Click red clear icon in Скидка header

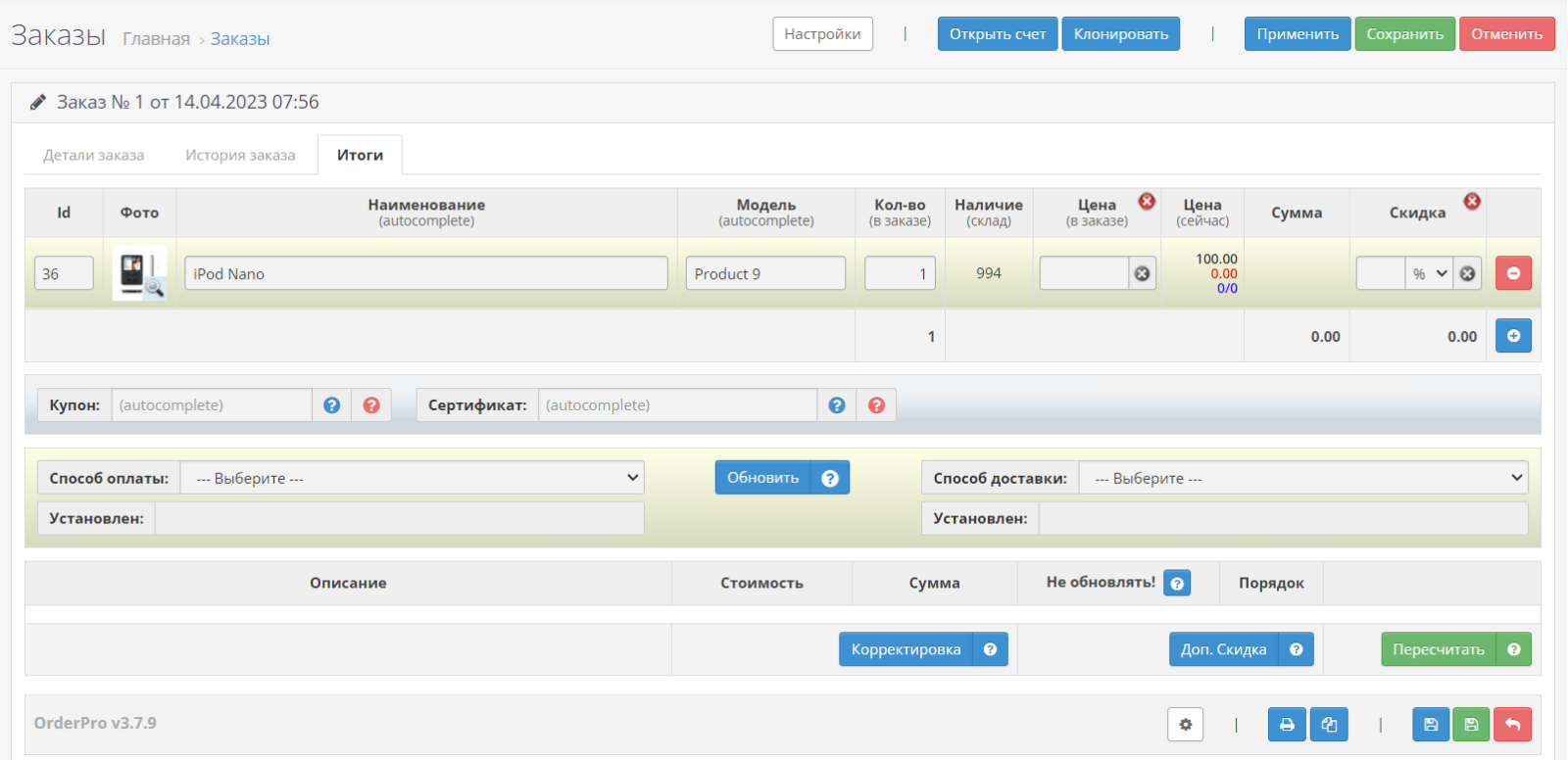click(1472, 201)
